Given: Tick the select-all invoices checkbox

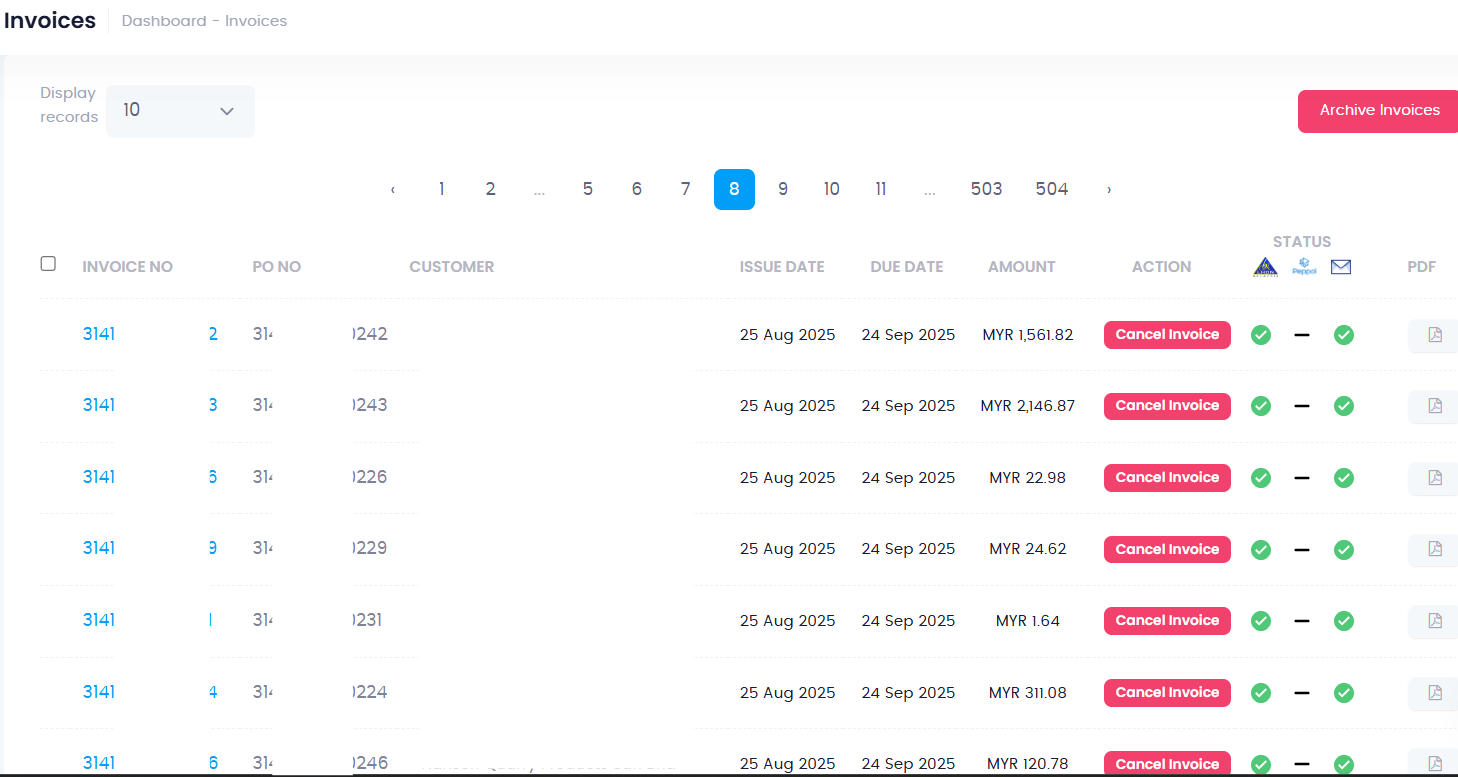Looking at the screenshot, I should [x=48, y=264].
